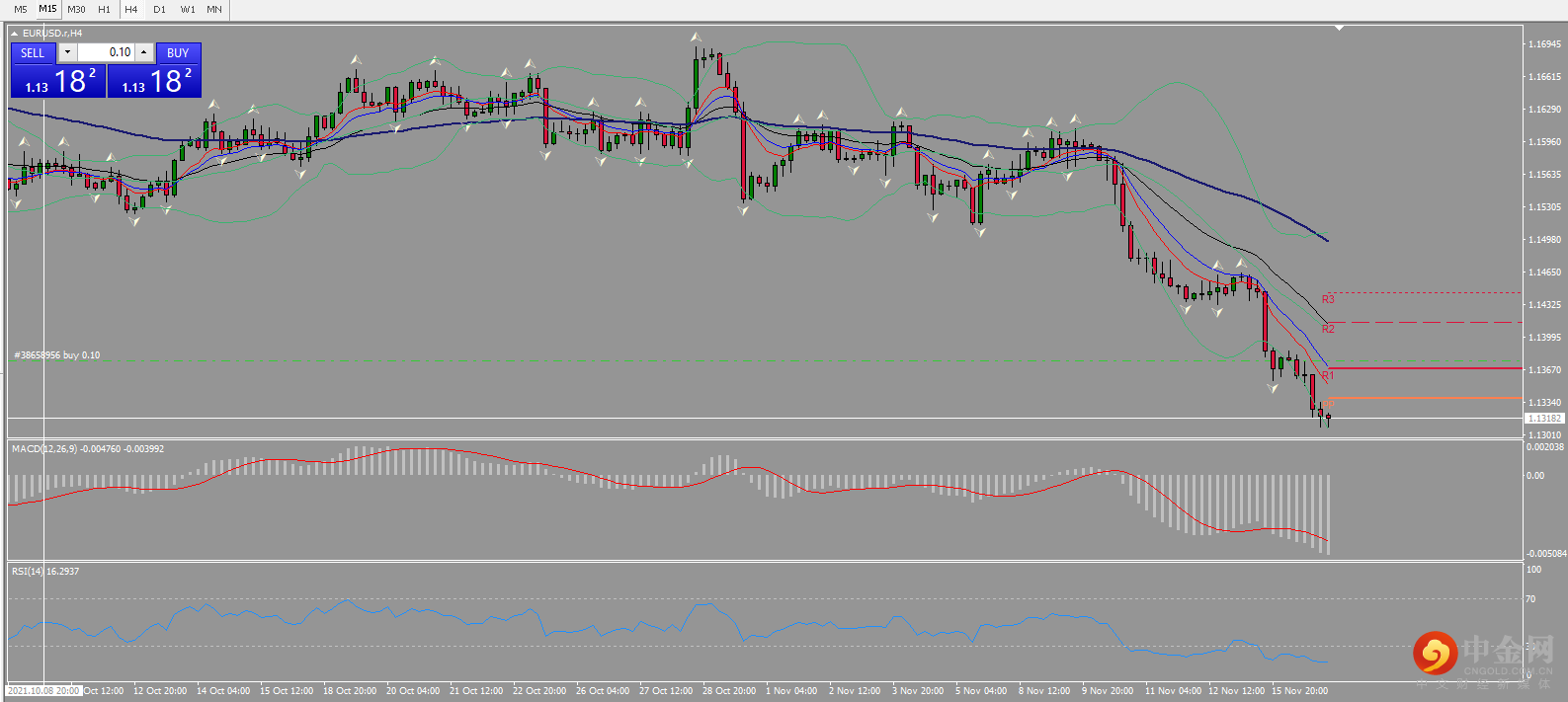Enable the M30 timeframe
This screenshot has height=702, width=1568.
(76, 9)
